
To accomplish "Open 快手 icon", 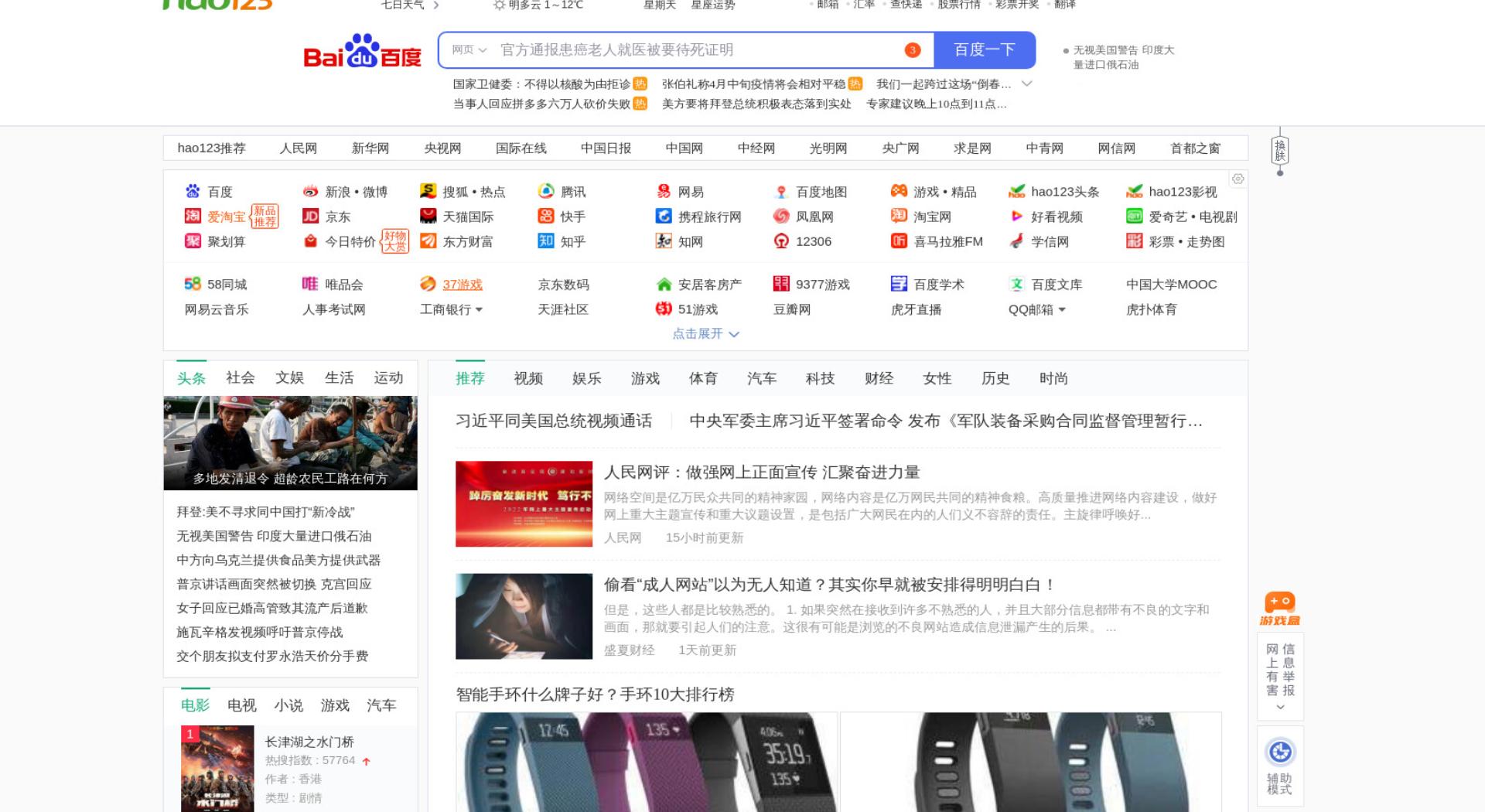I will tap(546, 216).
